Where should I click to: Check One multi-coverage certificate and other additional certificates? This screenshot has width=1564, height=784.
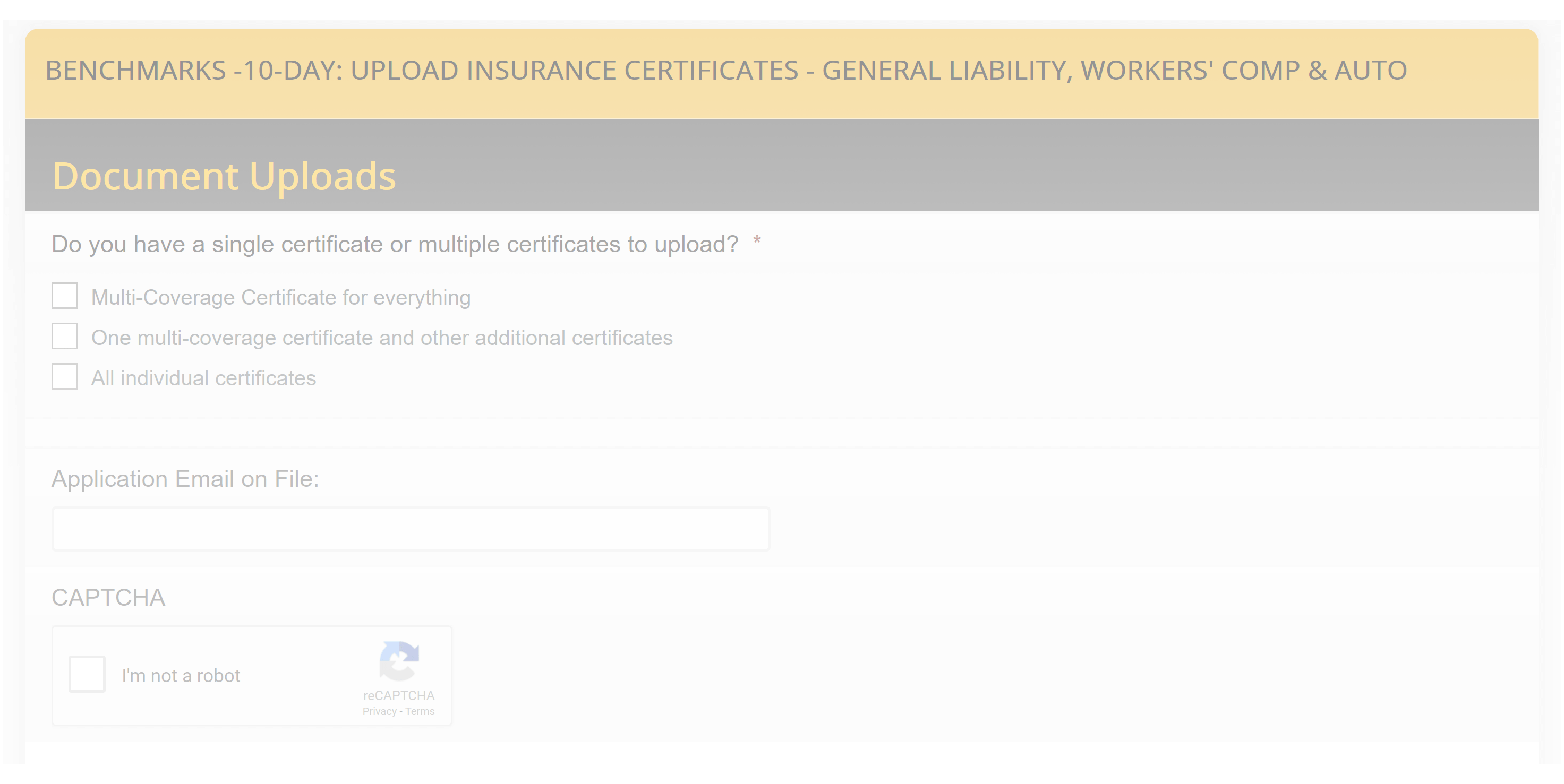(64, 337)
